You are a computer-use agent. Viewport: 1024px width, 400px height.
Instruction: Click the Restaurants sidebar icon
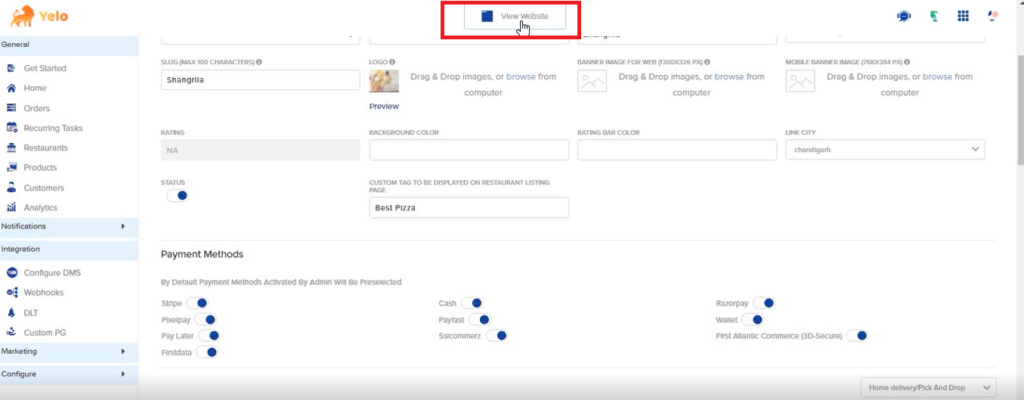pyautogui.click(x=12, y=148)
